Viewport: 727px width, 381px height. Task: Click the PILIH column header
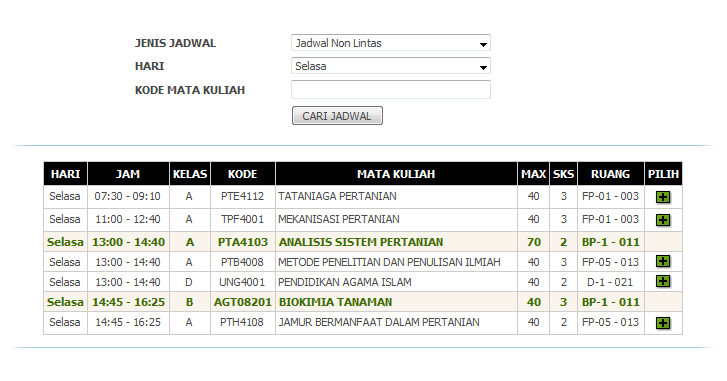663,174
